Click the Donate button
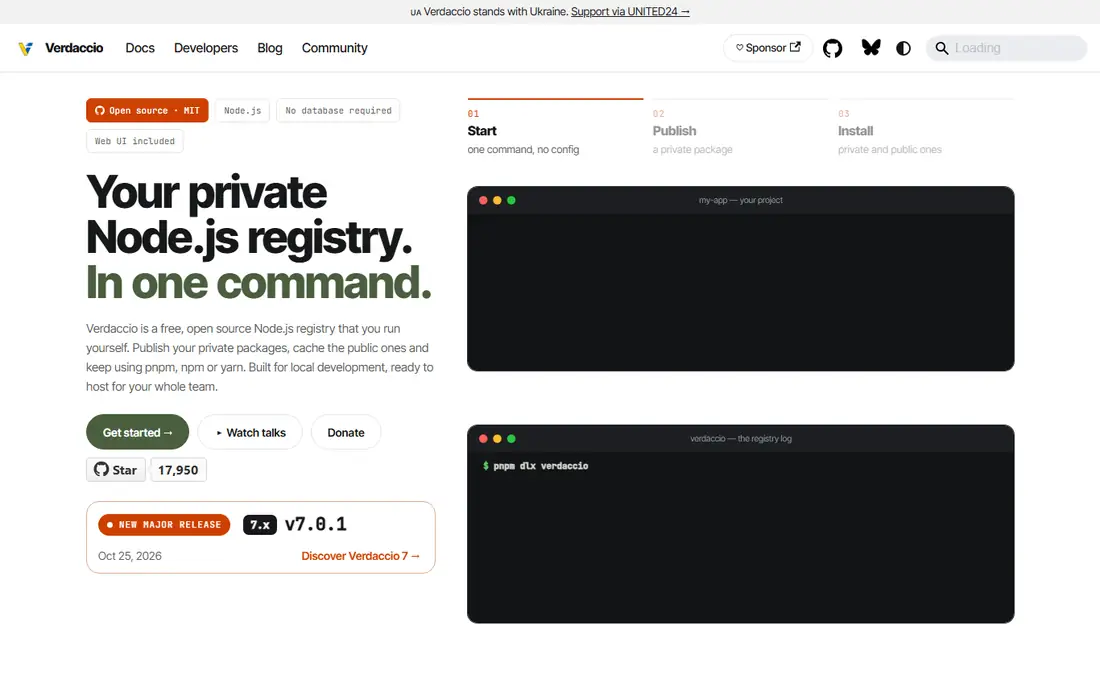1100x688 pixels. pos(346,432)
